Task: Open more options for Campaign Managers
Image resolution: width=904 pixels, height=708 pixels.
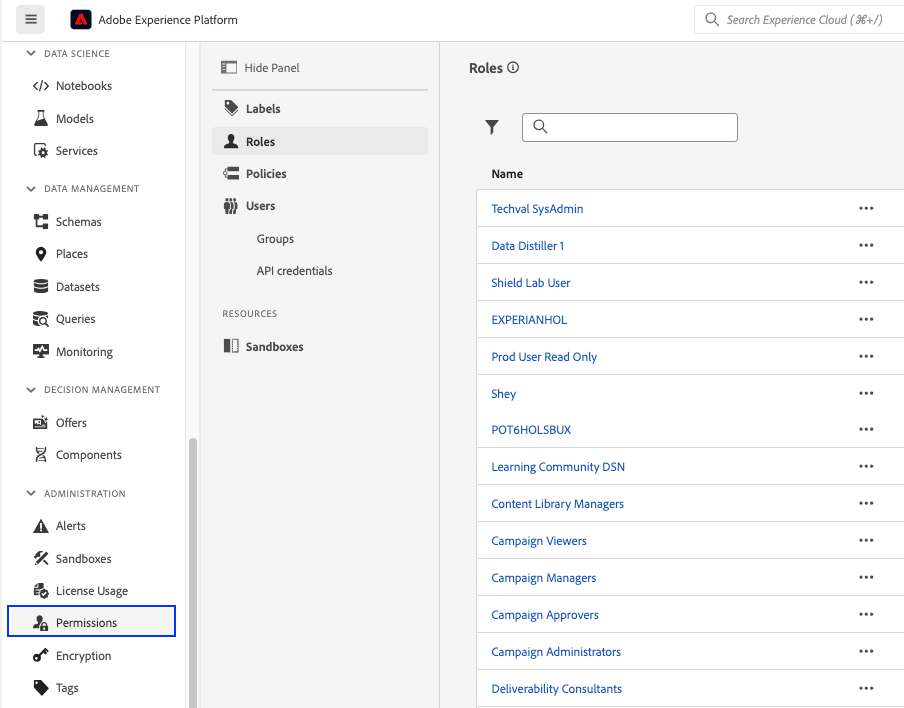Action: click(866, 577)
